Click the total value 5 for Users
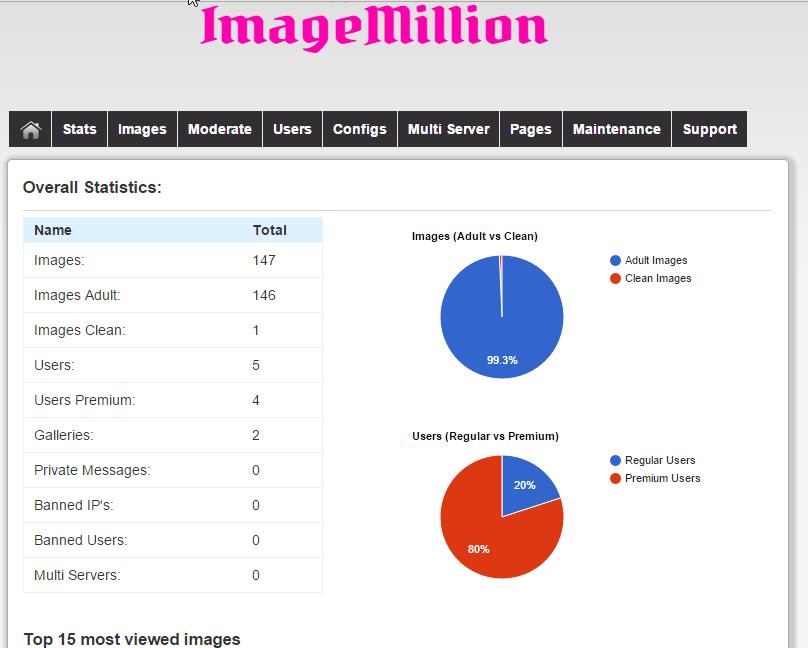Screen dimensions: 808x648 pos(256,365)
